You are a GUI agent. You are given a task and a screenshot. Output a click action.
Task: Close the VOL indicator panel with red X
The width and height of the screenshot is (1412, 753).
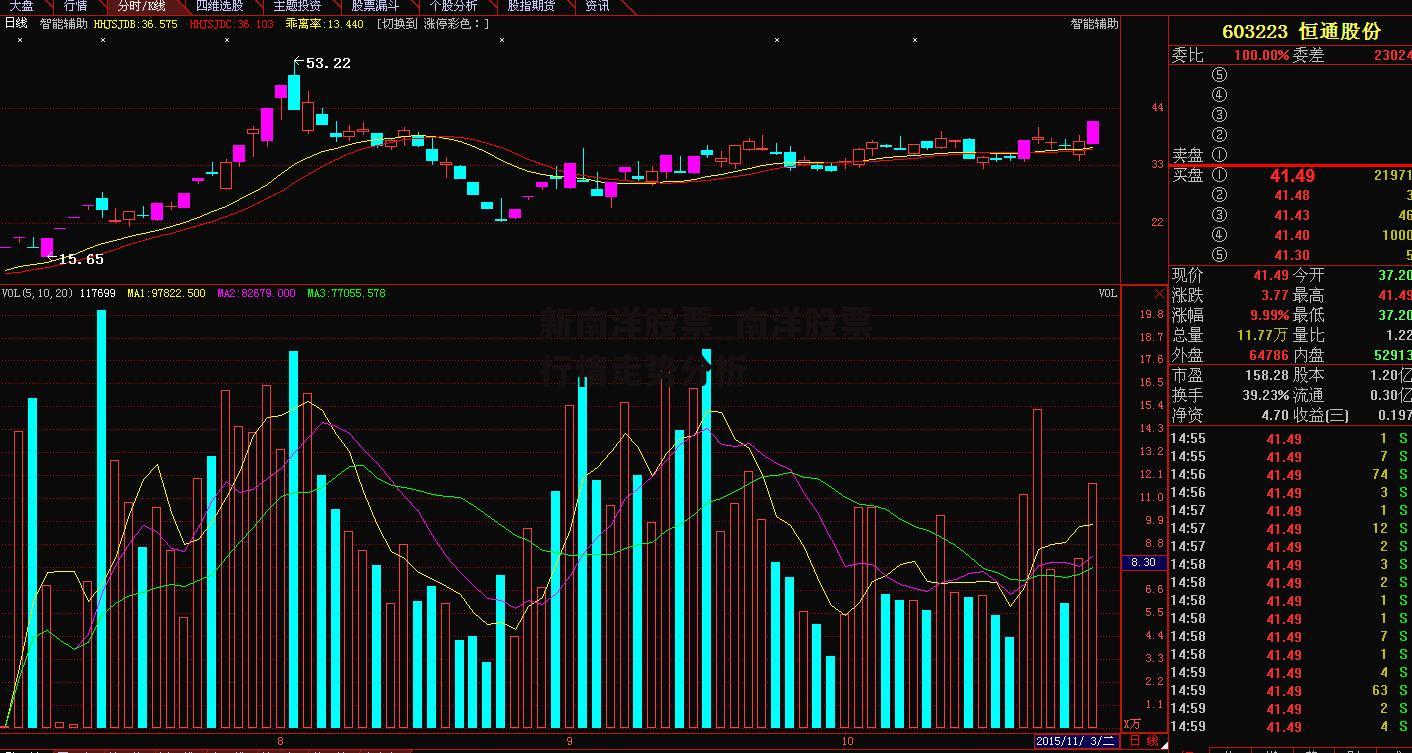click(x=1159, y=293)
